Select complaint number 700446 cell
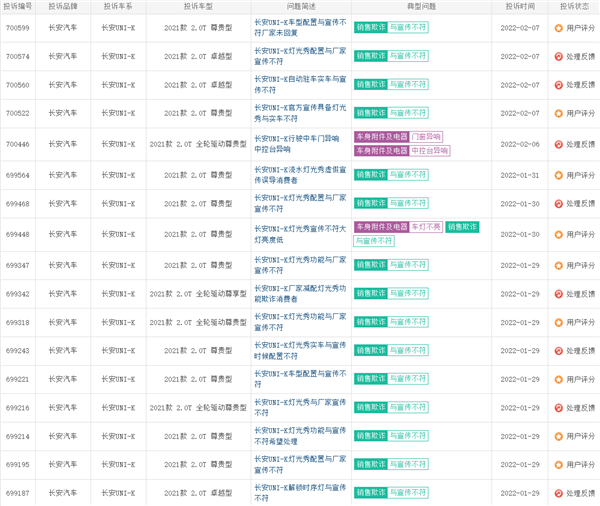This screenshot has width=600, height=506. coord(18,144)
